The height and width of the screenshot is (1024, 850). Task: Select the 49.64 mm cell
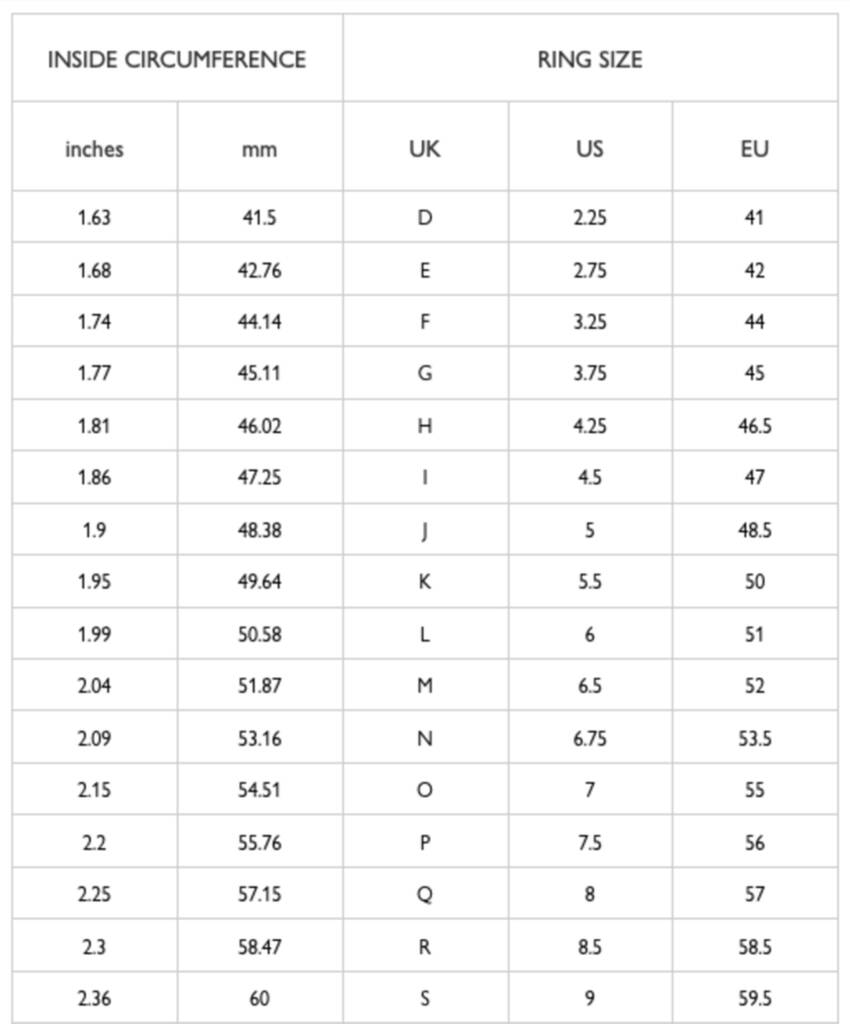pyautogui.click(x=259, y=582)
